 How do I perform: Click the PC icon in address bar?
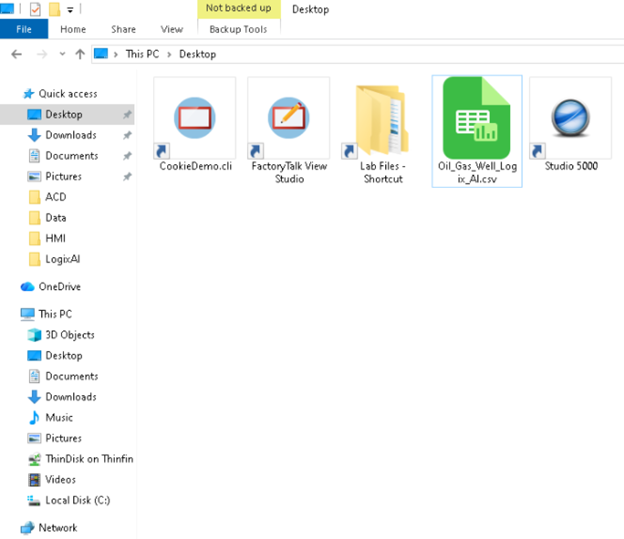(x=101, y=54)
